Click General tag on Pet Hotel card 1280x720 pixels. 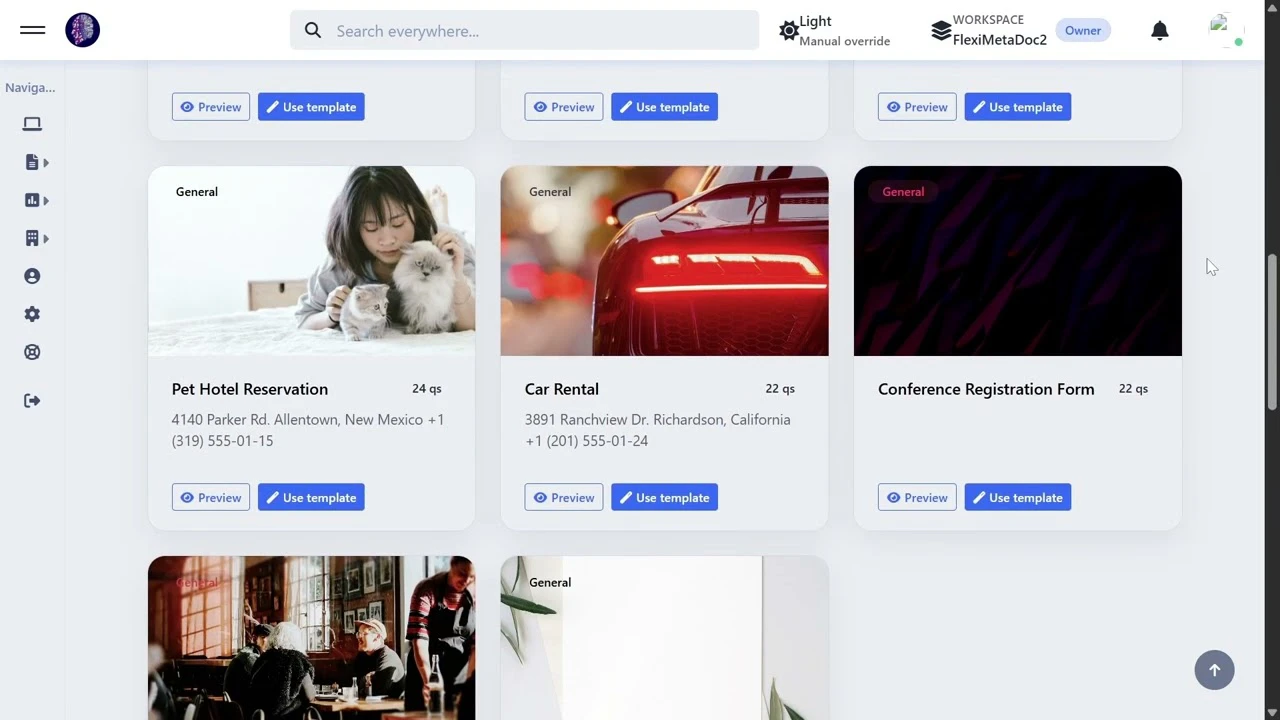[197, 192]
